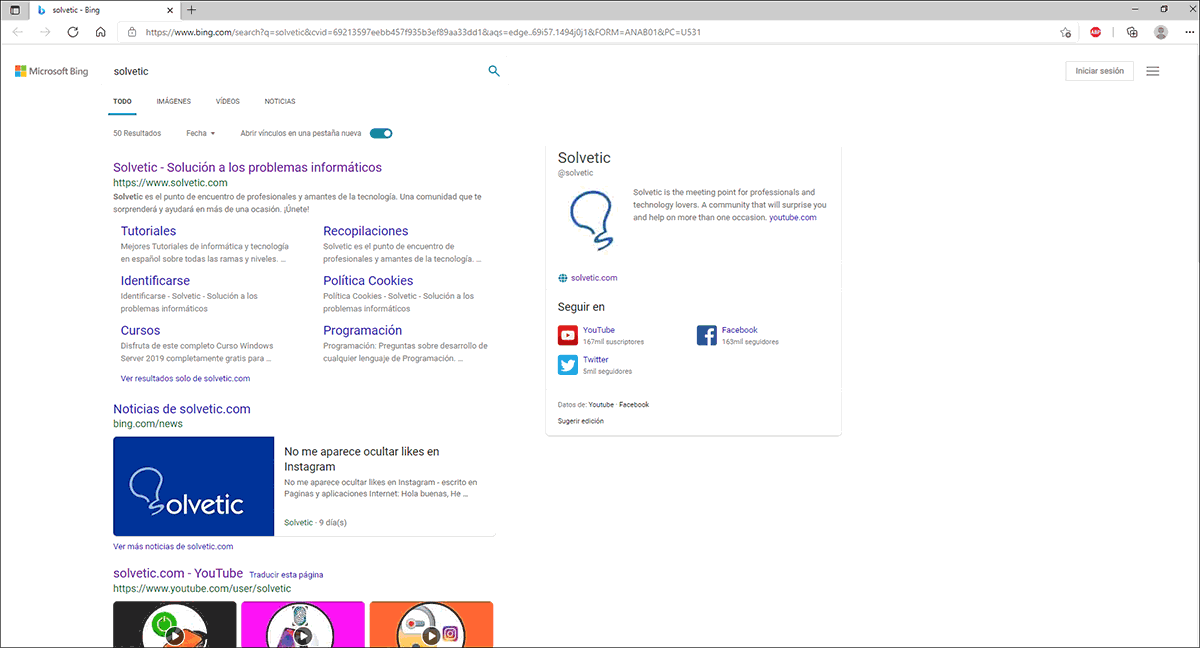Go back with the browser back arrow
Image resolution: width=1200 pixels, height=648 pixels.
pyautogui.click(x=18, y=32)
